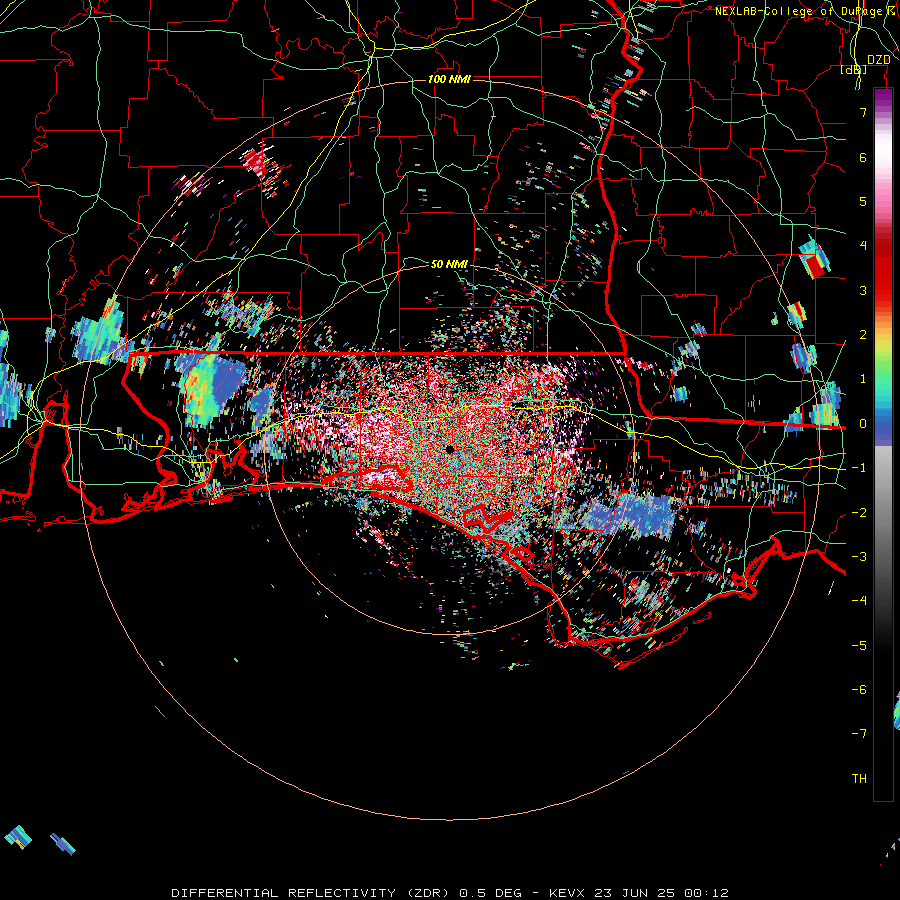Click the 1 dB tick label

coord(863,379)
